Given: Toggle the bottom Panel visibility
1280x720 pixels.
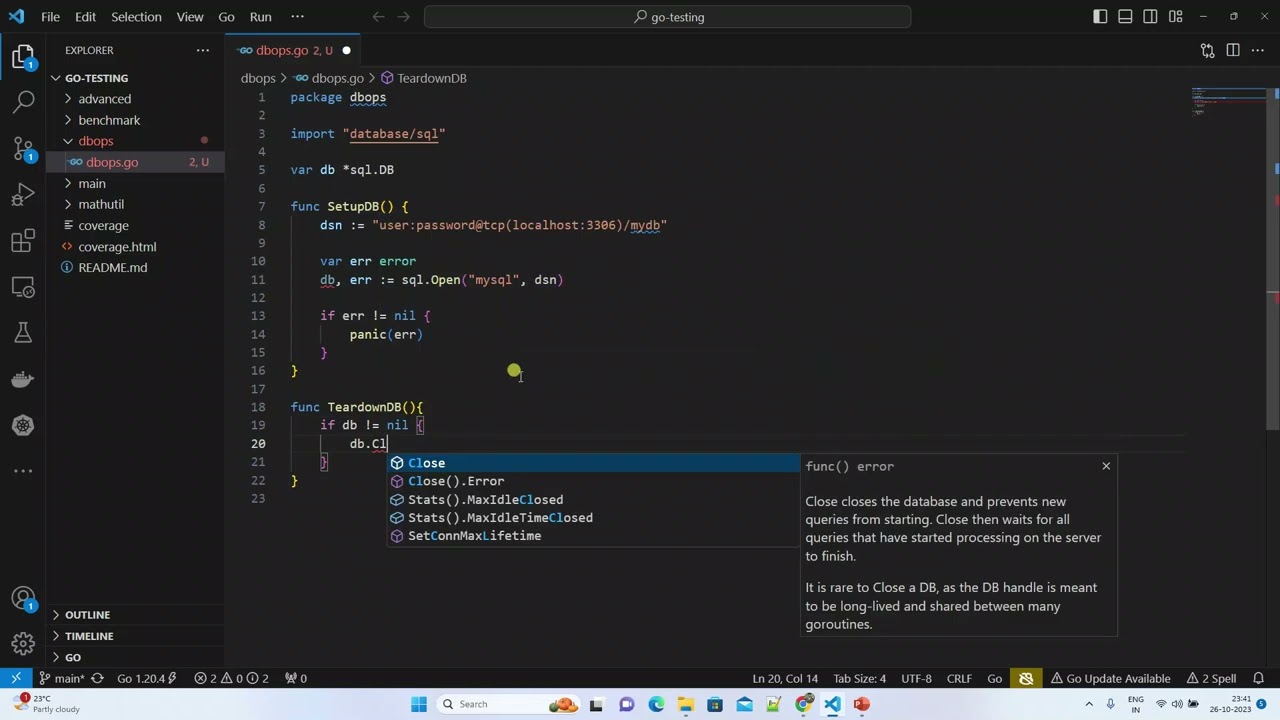Looking at the screenshot, I should pos(1125,17).
